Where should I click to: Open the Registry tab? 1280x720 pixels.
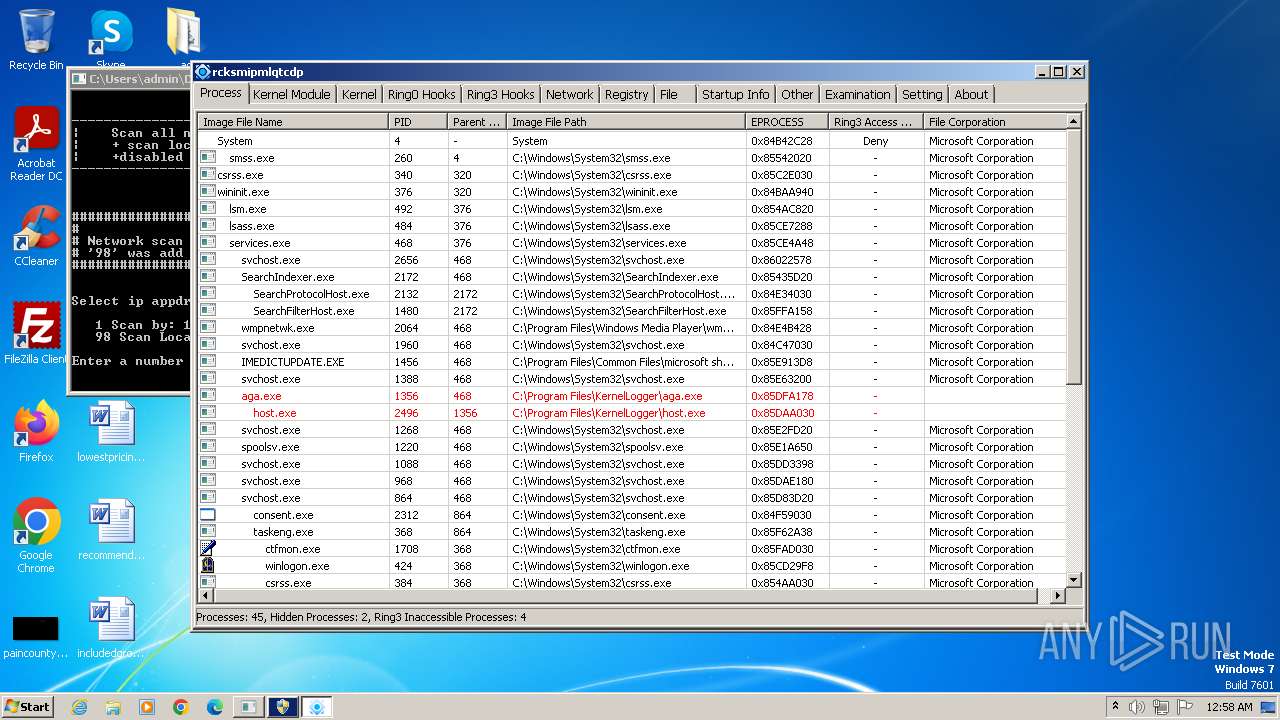click(x=626, y=94)
